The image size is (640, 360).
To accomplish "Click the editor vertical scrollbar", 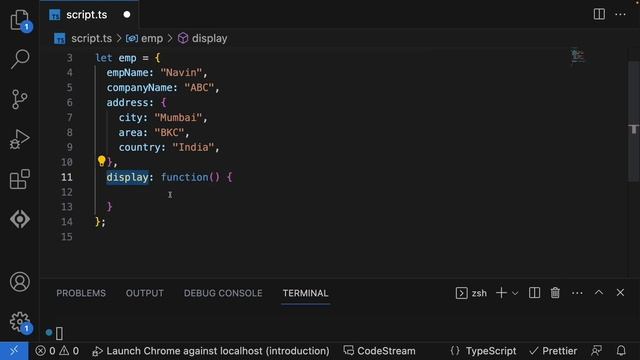I will click(633, 121).
